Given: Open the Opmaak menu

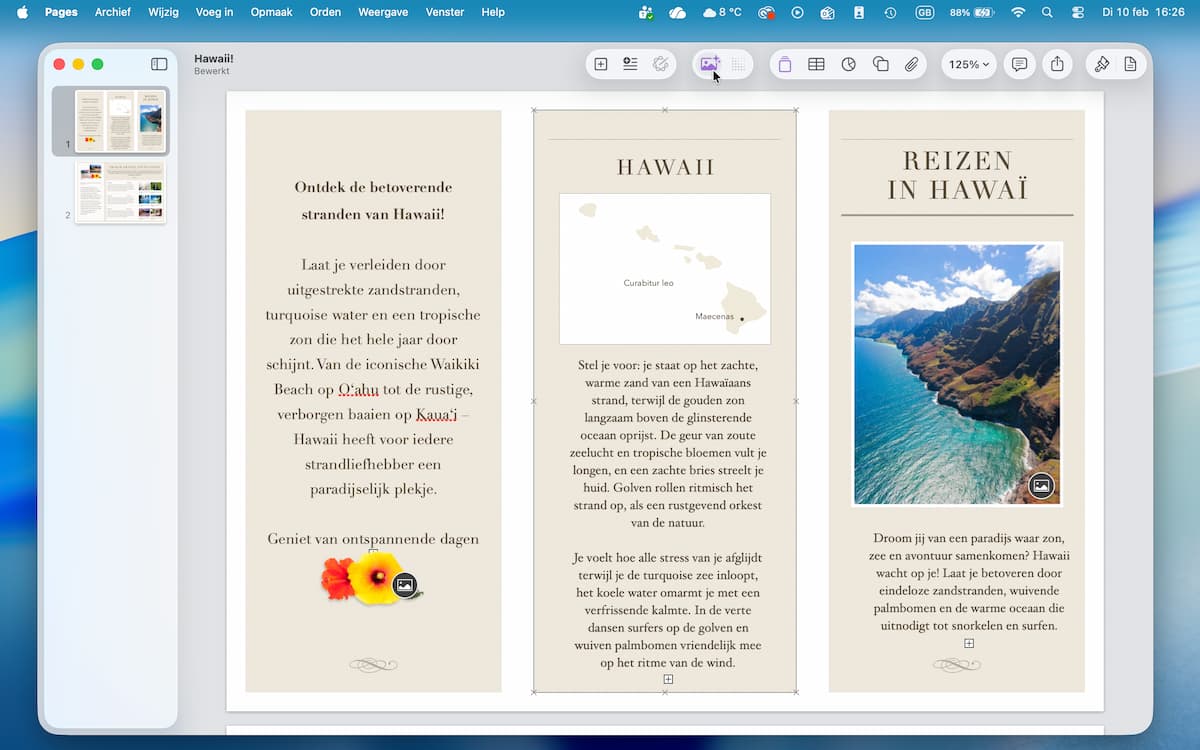Looking at the screenshot, I should click(270, 12).
